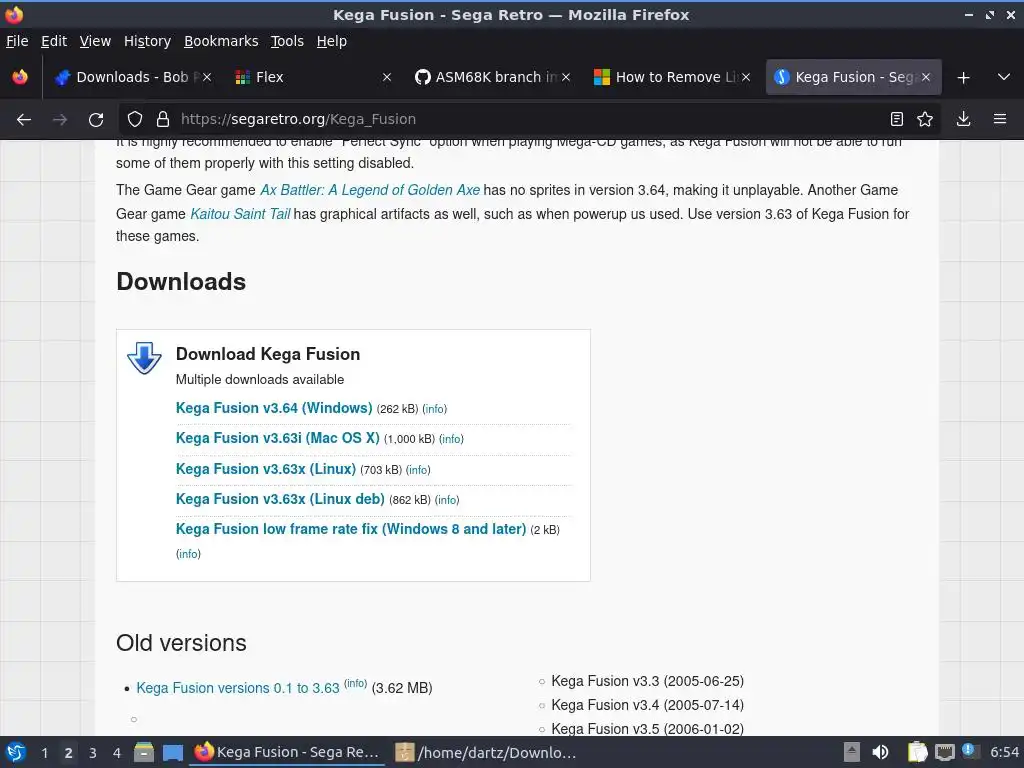Viewport: 1024px width, 768px height.
Task: Open the Tools menu
Action: (287, 41)
